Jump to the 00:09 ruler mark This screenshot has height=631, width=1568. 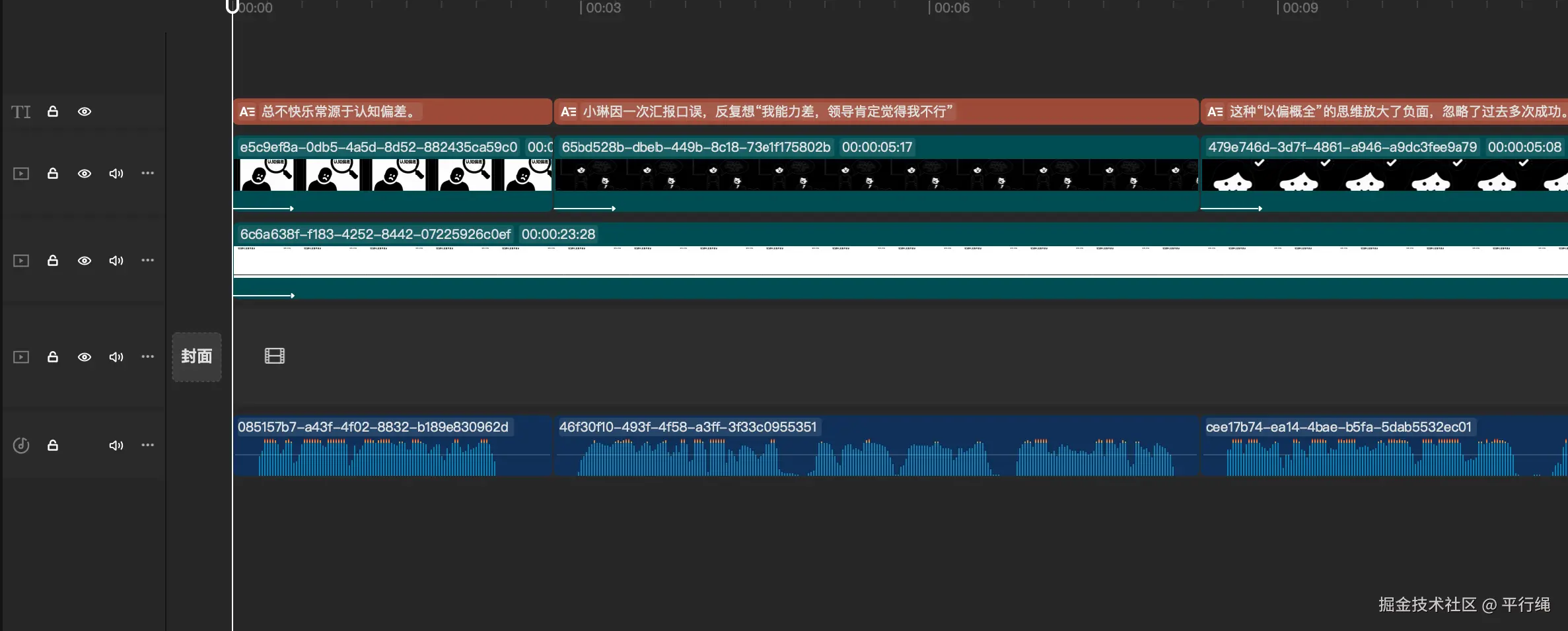pyautogui.click(x=1299, y=8)
